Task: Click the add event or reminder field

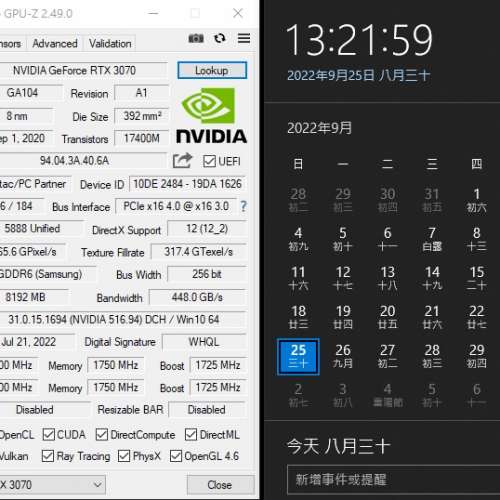Action: 393,480
